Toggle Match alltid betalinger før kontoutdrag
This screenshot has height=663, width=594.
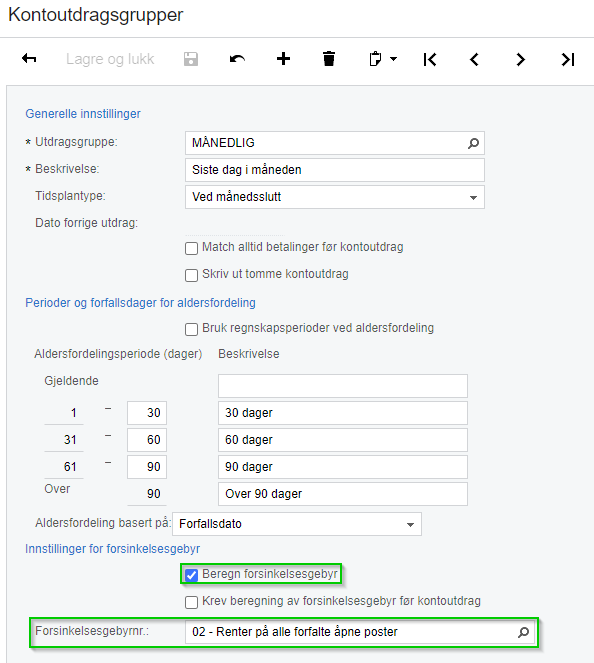192,248
